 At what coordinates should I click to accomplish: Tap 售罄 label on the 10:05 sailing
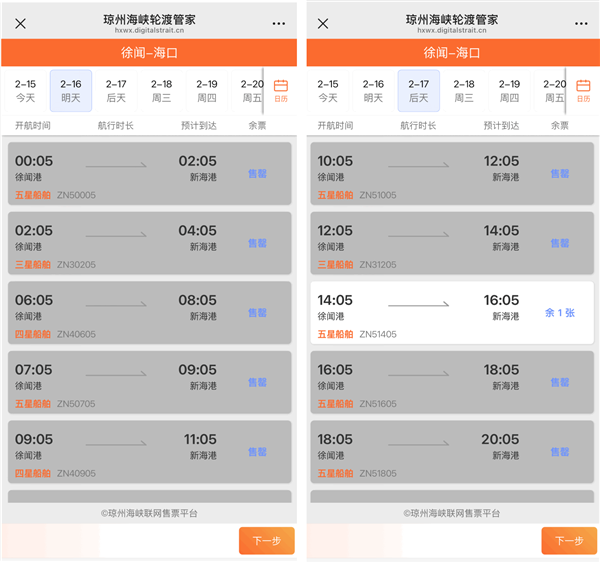[x=560, y=174]
